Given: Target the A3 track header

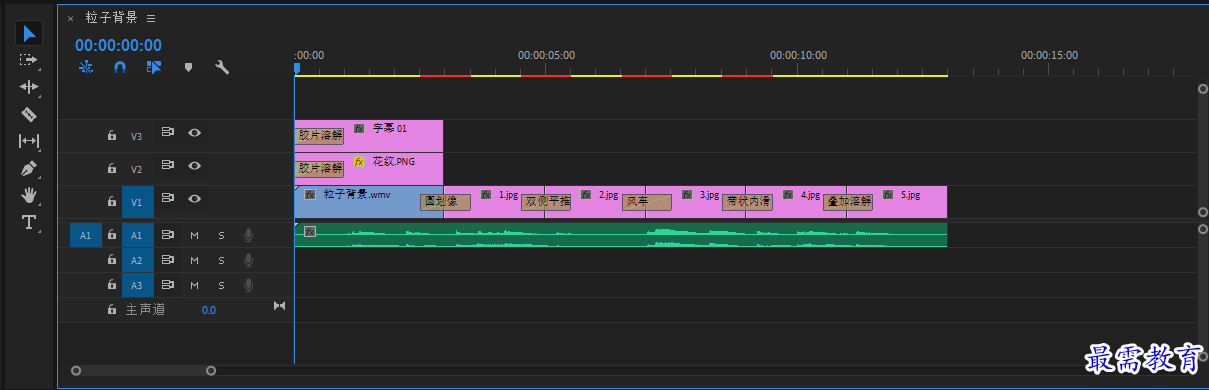Looking at the screenshot, I should click(x=138, y=285).
